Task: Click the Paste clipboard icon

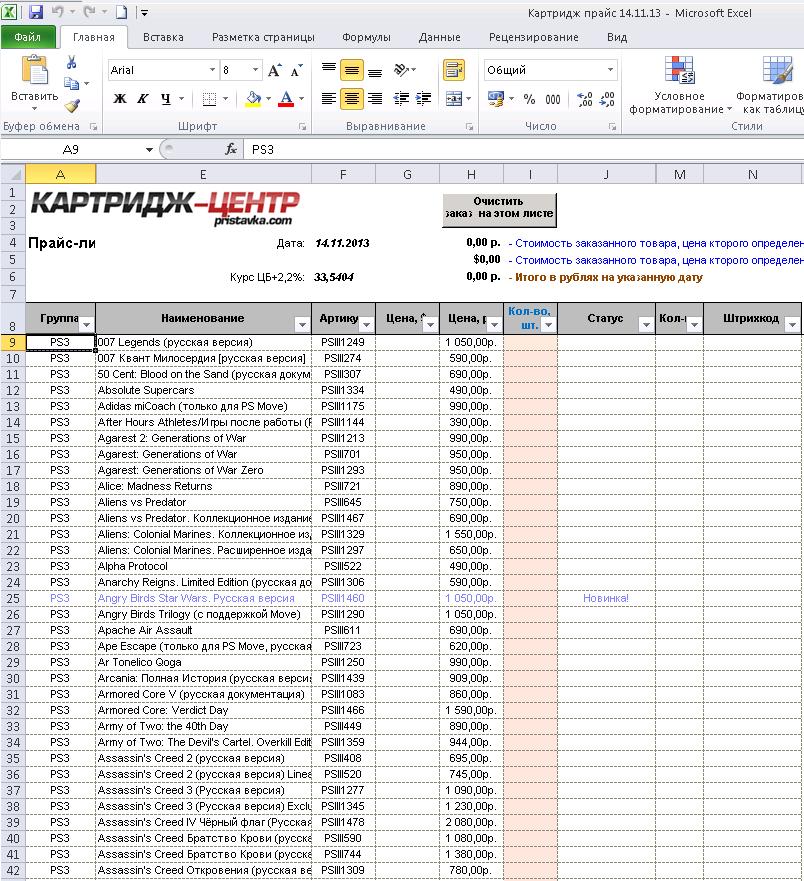Action: [35, 71]
